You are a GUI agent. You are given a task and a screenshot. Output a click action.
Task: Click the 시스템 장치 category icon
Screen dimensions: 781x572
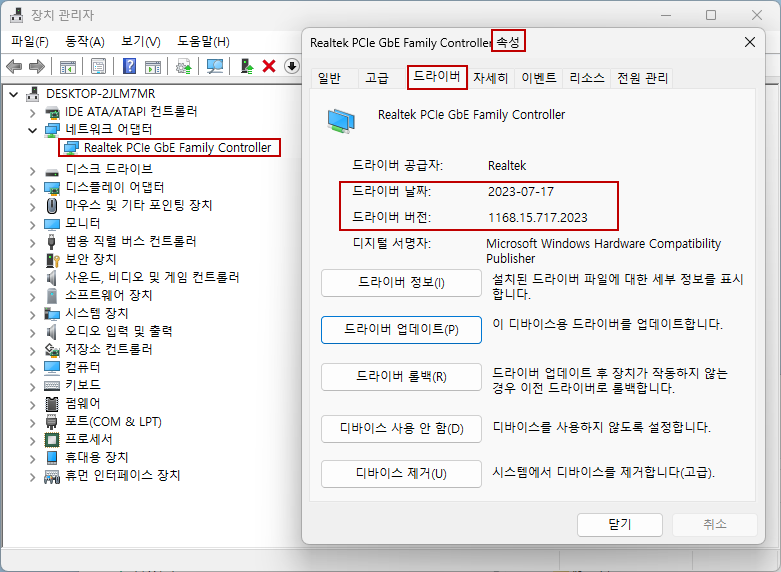(52, 314)
